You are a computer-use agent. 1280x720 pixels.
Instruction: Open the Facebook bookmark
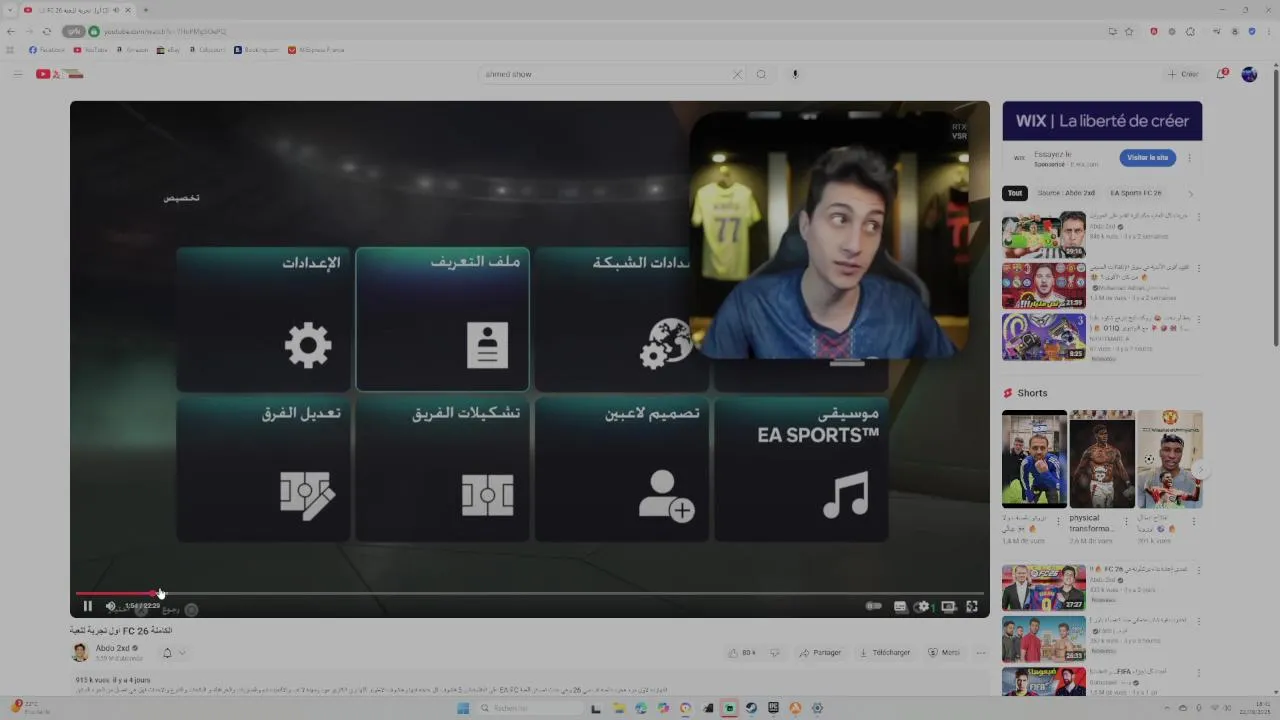[x=47, y=49]
